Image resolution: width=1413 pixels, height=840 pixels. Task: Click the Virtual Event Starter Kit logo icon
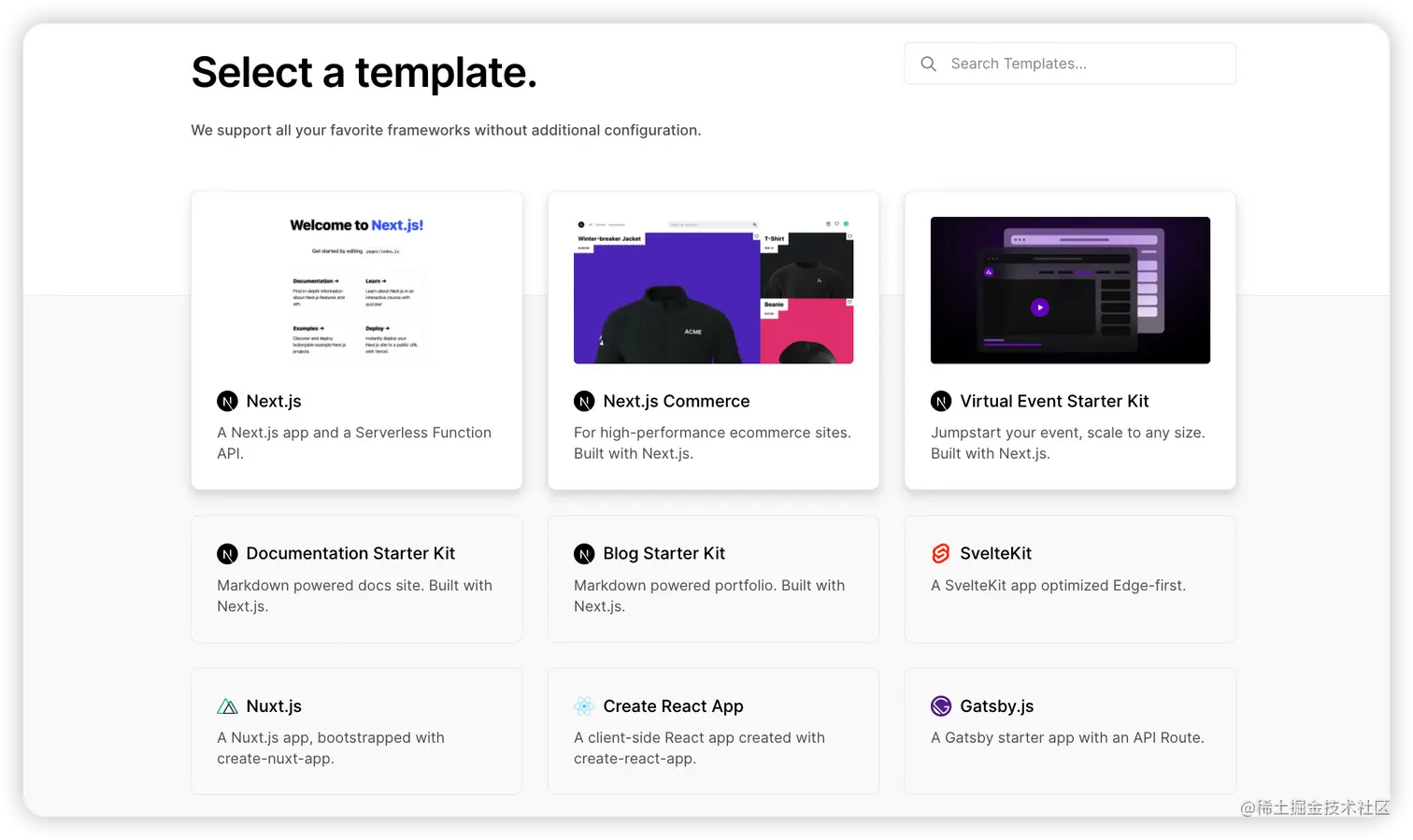(x=941, y=402)
